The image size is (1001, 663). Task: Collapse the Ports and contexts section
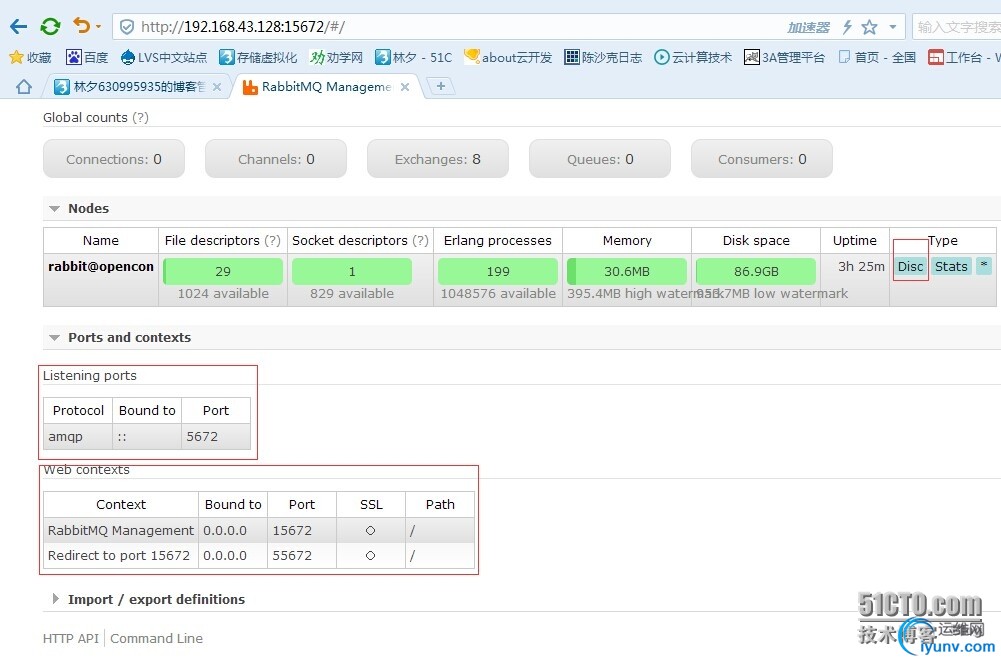tap(120, 337)
